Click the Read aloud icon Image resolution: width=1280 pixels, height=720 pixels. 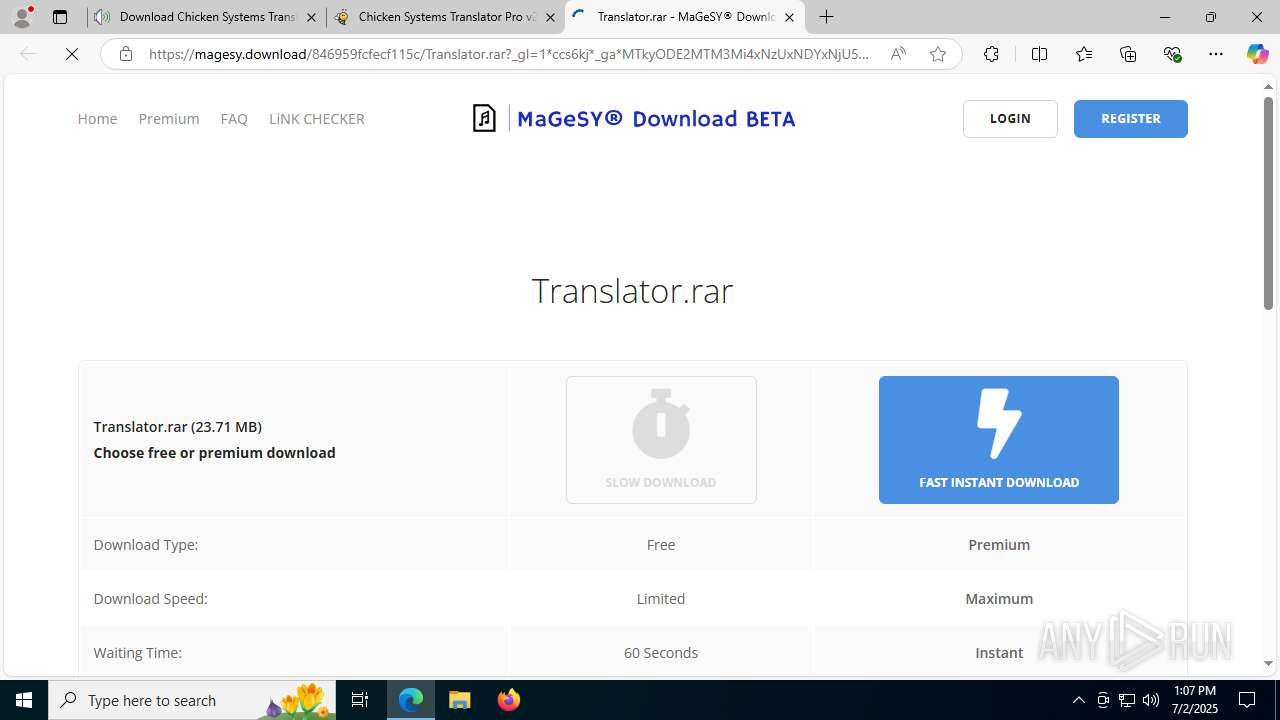(898, 54)
